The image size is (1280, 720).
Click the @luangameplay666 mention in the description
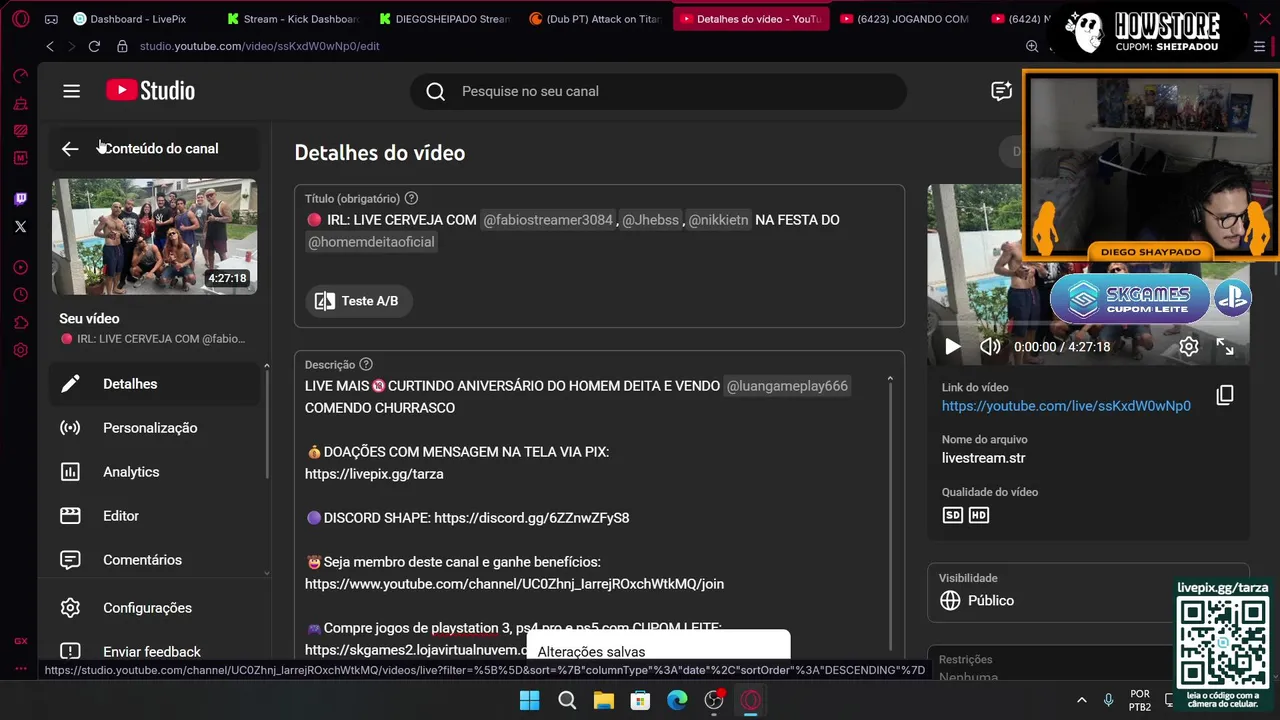click(787, 386)
